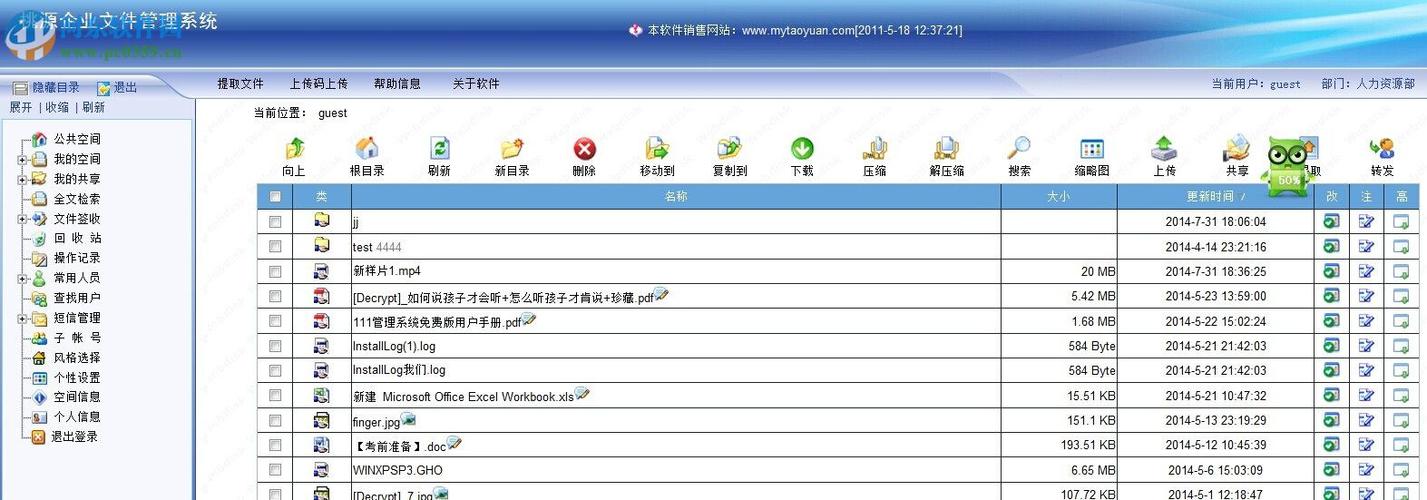
Task: Click 刷新 link above the tree
Action: 93,107
